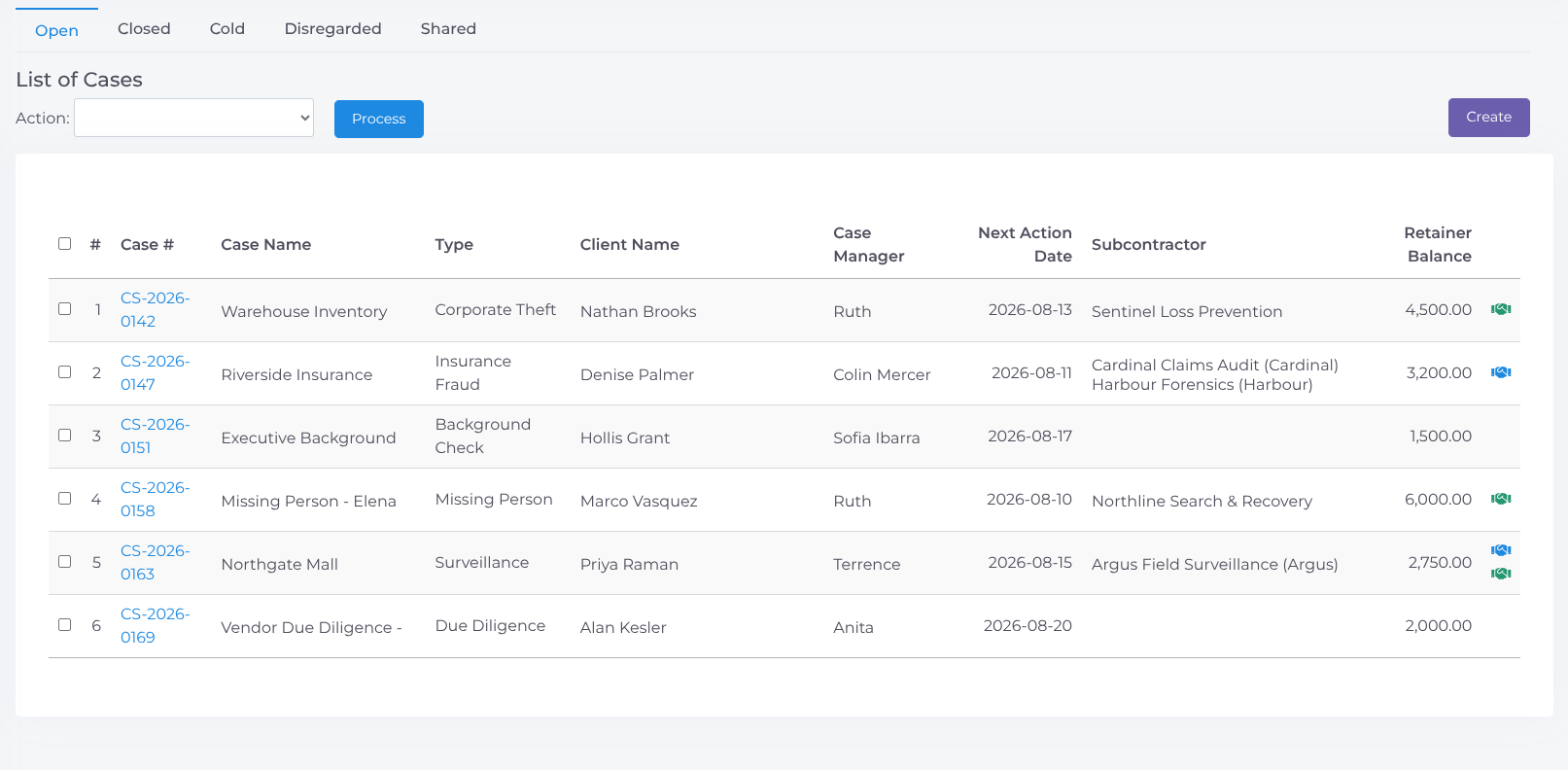Open the Cold tab
1568x770 pixels.
click(227, 29)
